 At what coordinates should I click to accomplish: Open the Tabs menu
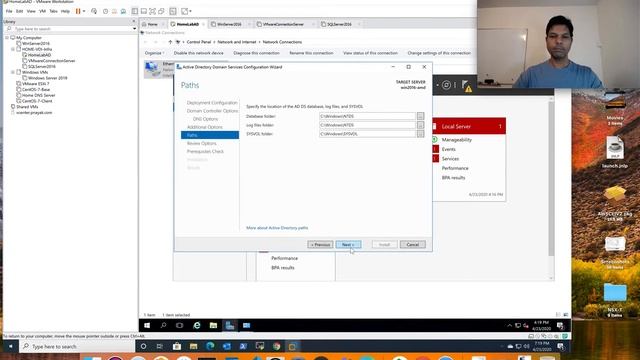click(53, 11)
